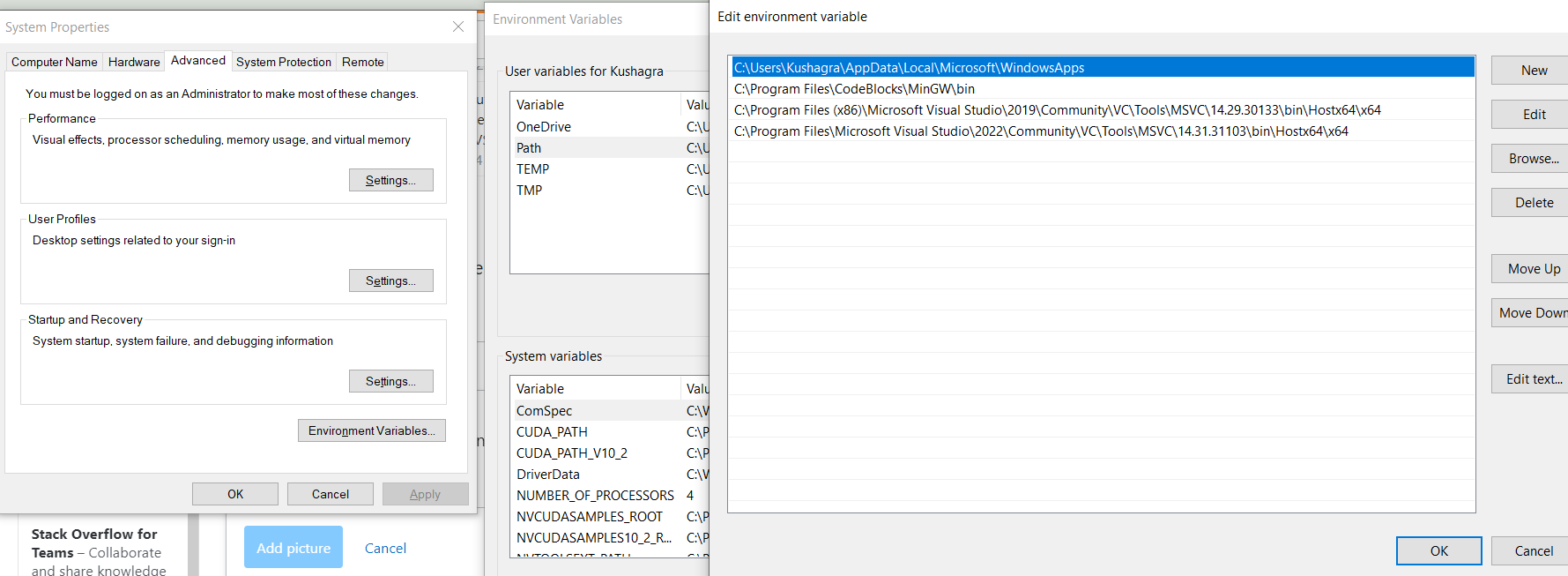This screenshot has width=1568, height=576.
Task: Select the TMP user variable
Action: pos(610,191)
